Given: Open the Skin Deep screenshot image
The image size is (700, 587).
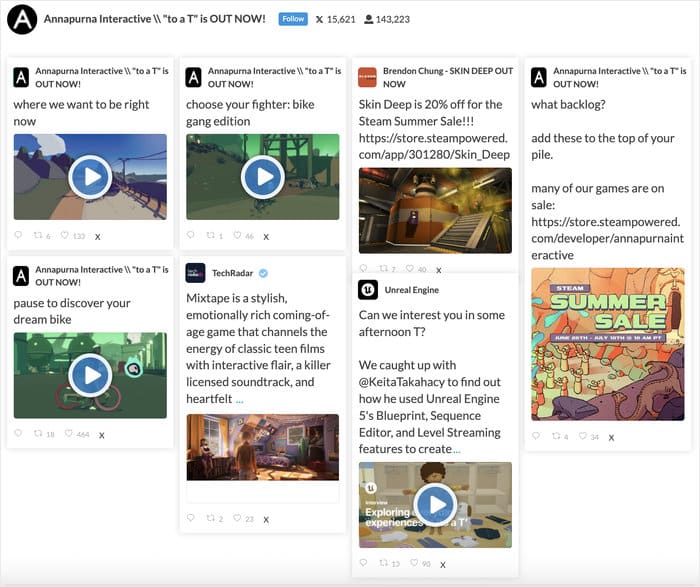Looking at the screenshot, I should point(435,210).
